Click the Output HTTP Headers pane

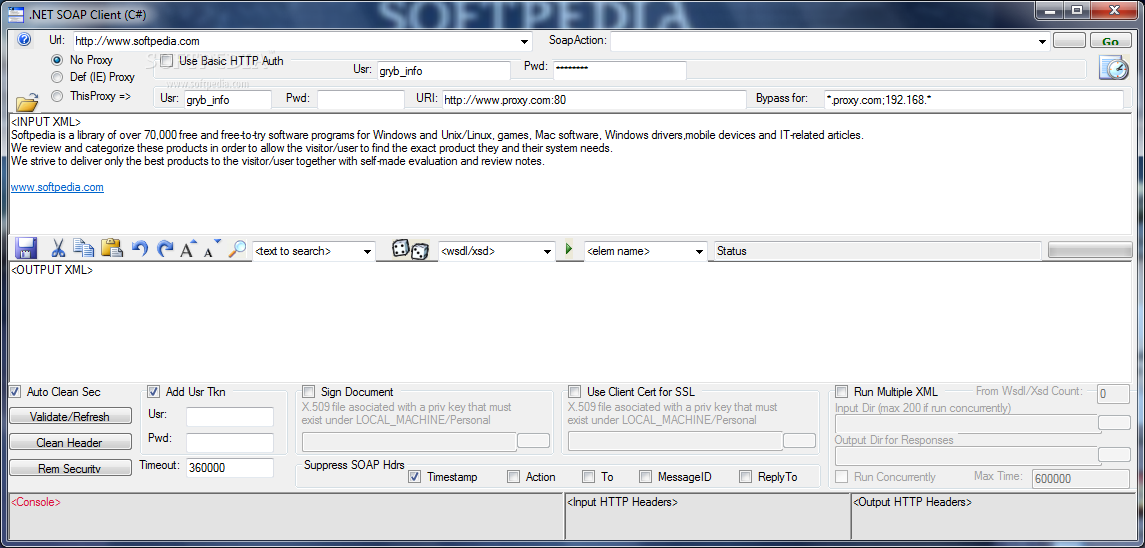pyautogui.click(x=995, y=519)
